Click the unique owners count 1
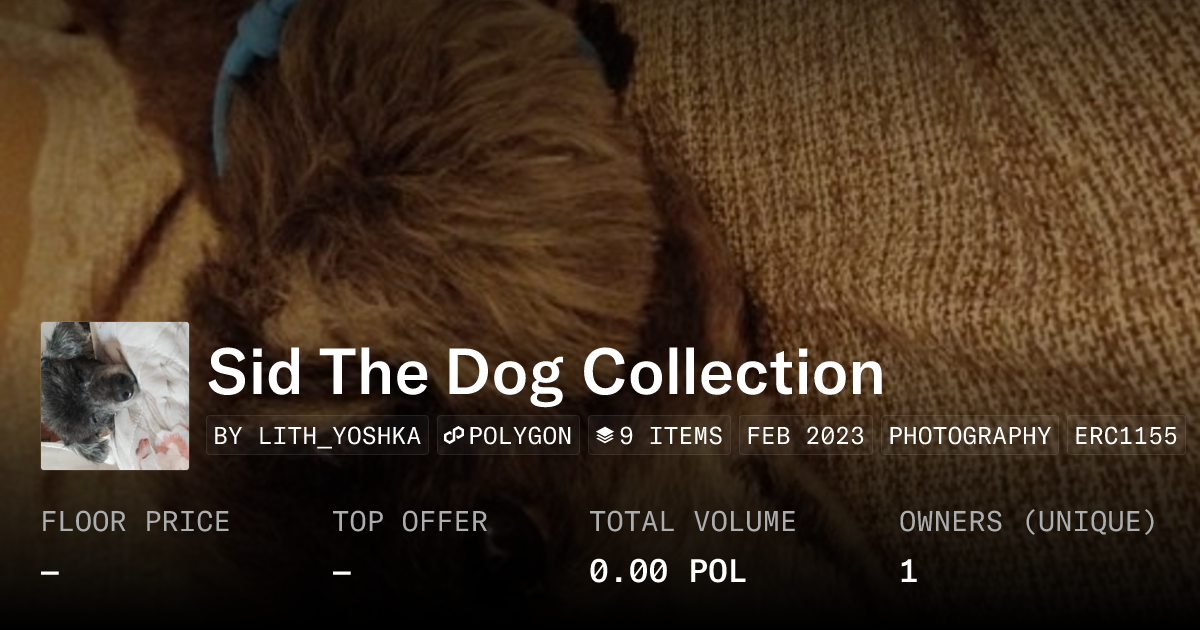This screenshot has height=630, width=1200. (908, 572)
